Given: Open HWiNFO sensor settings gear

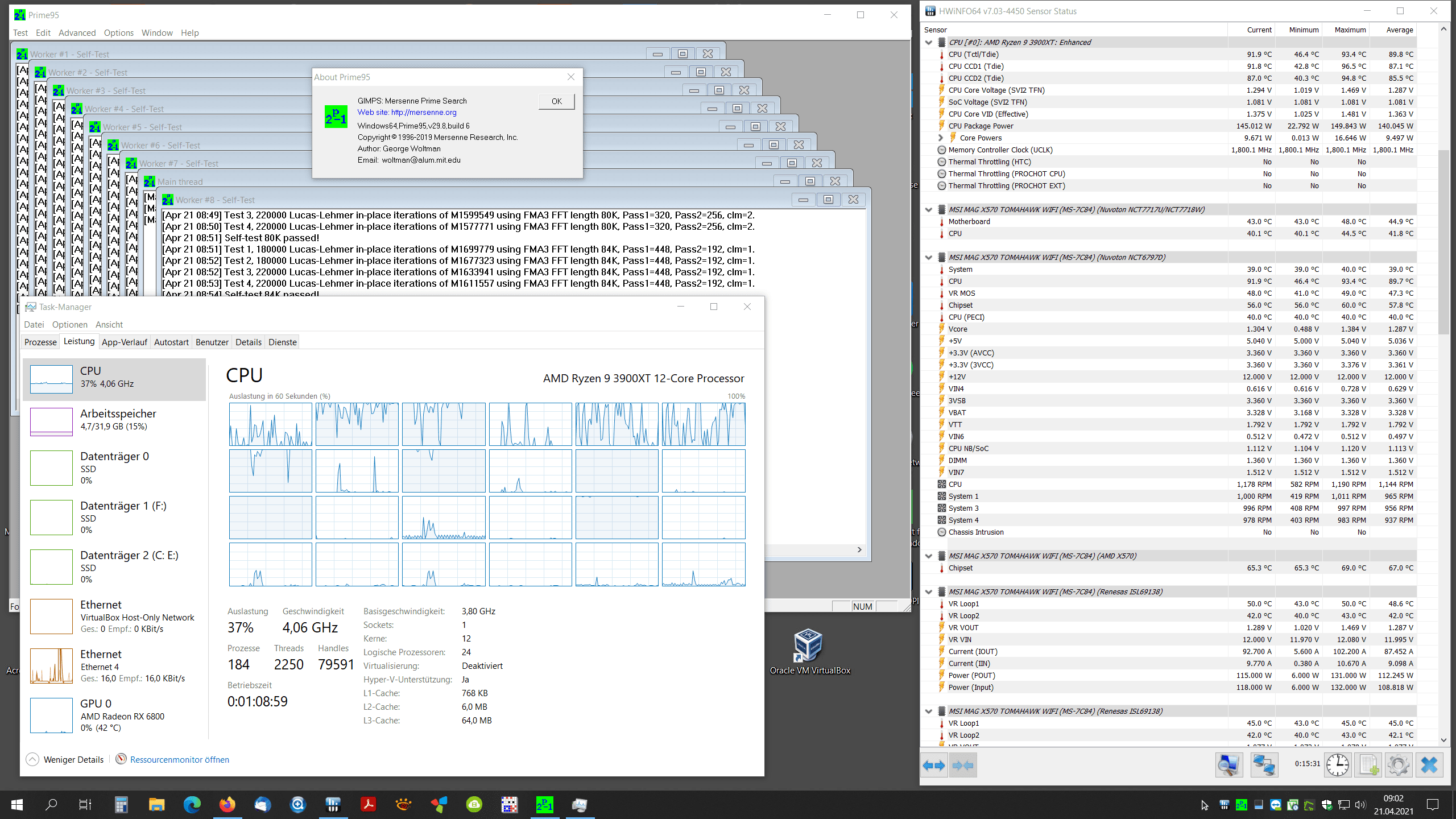Looking at the screenshot, I should [x=1399, y=765].
